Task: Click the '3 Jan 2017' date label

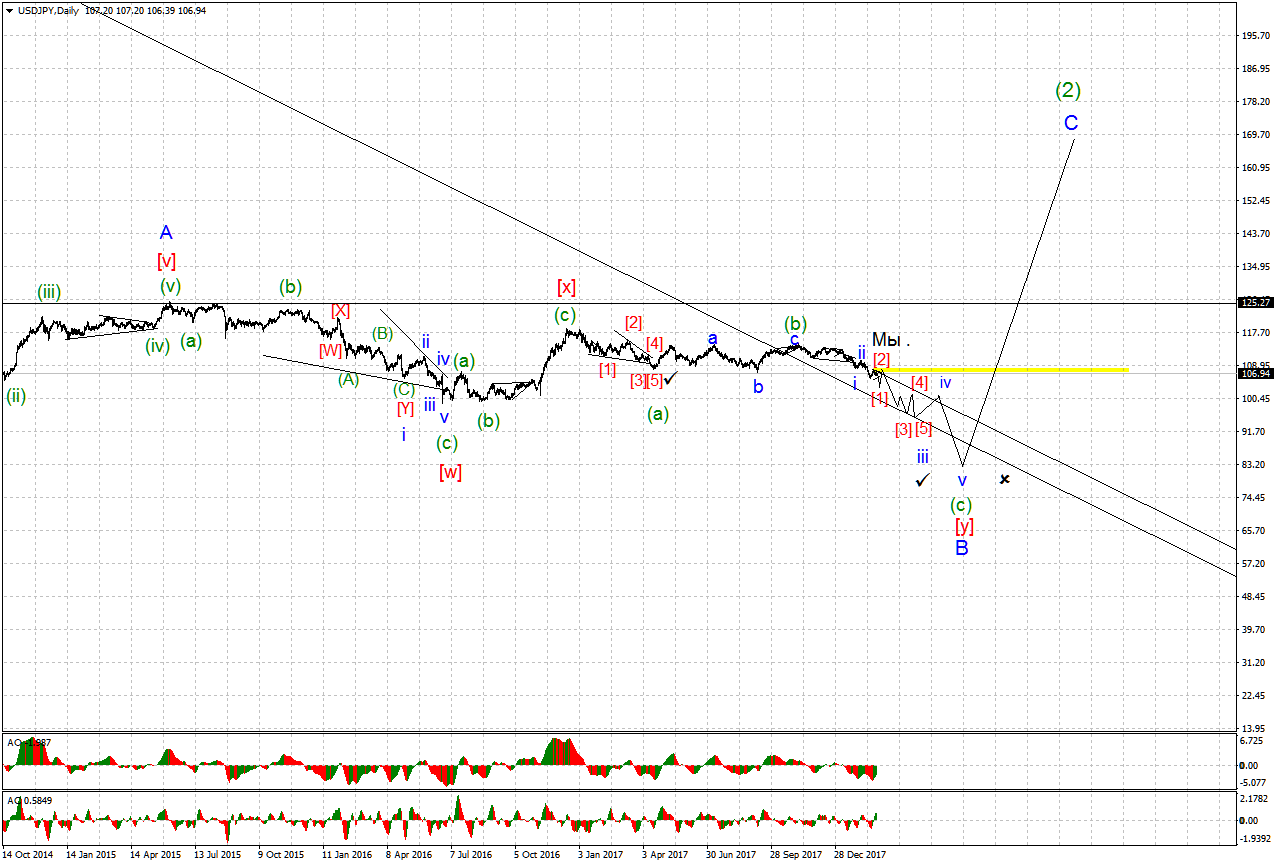Action: (x=601, y=855)
